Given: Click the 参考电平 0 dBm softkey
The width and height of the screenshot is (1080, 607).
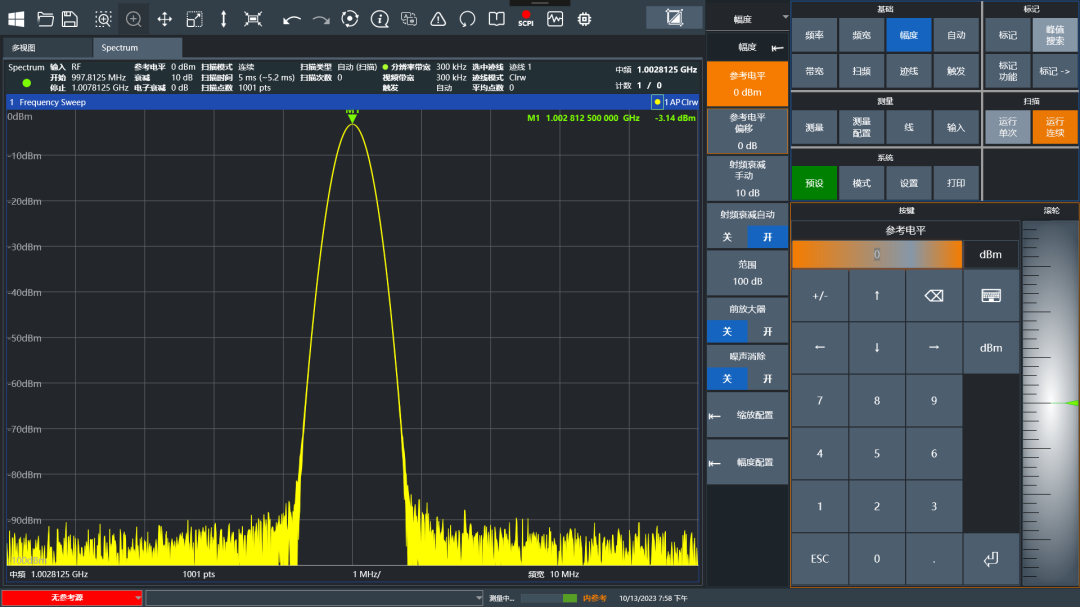Looking at the screenshot, I should [747, 83].
